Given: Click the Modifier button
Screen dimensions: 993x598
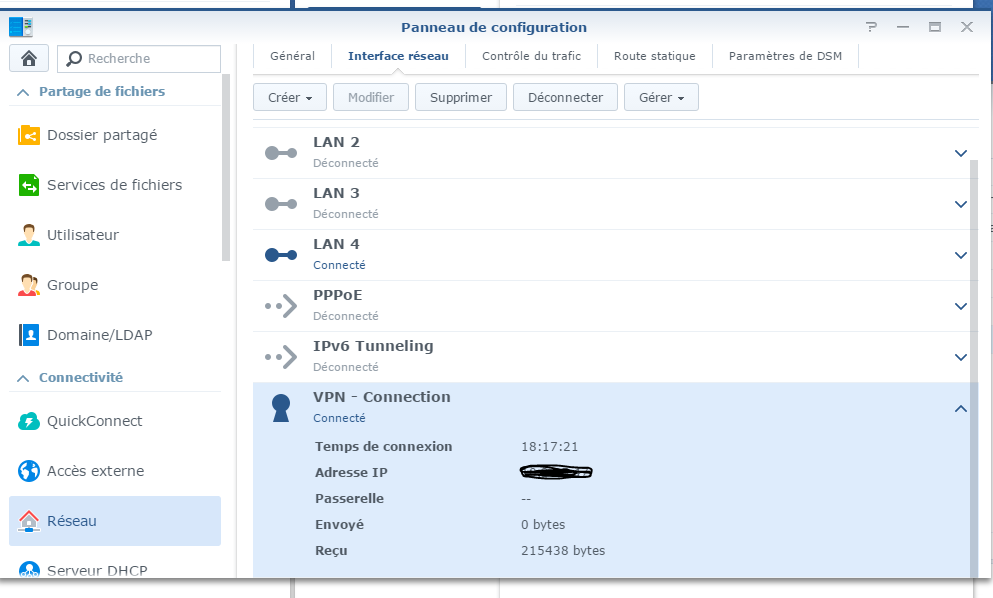Looking at the screenshot, I should point(371,98).
